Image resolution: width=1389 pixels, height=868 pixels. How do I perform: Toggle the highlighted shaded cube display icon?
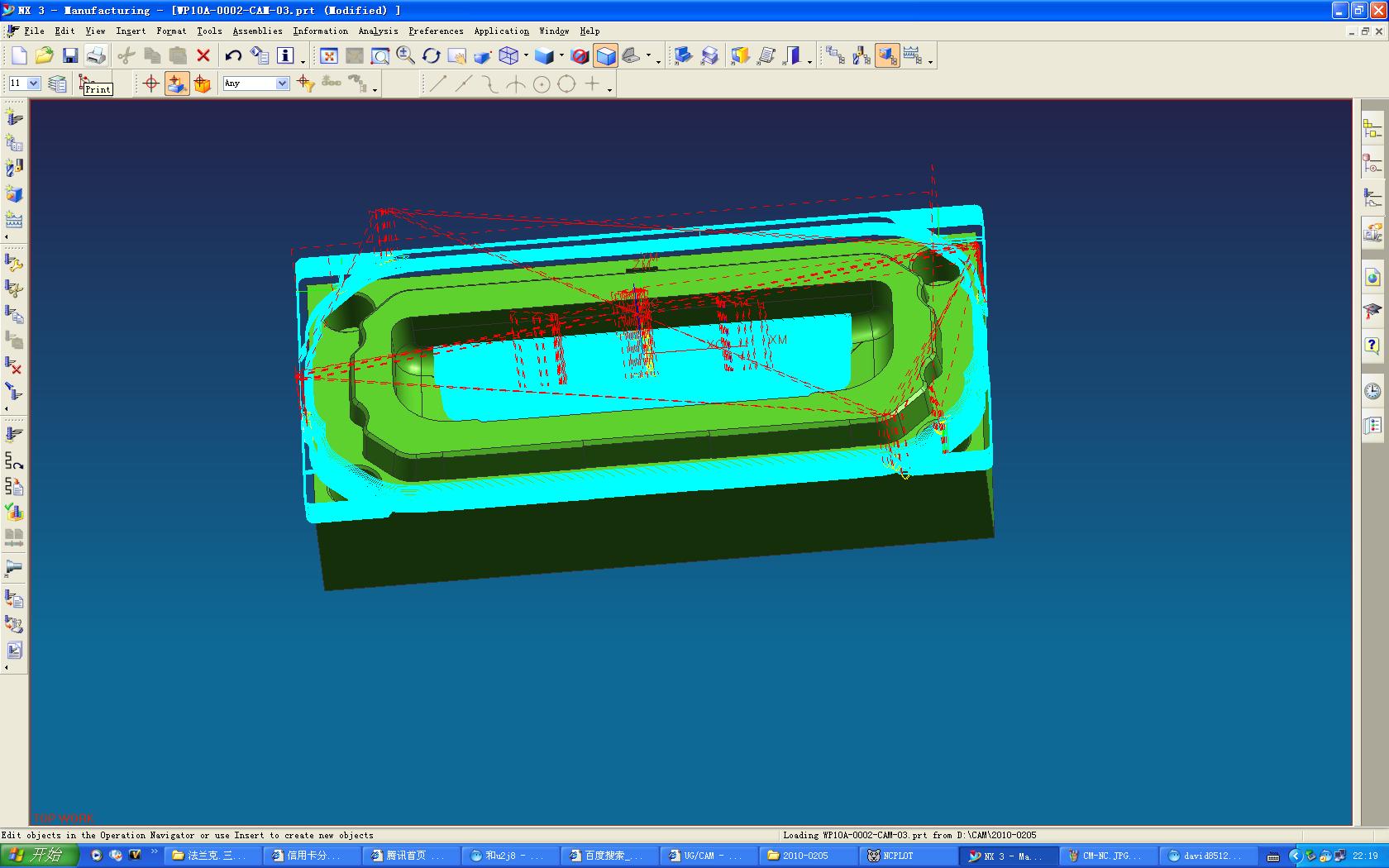coord(606,55)
